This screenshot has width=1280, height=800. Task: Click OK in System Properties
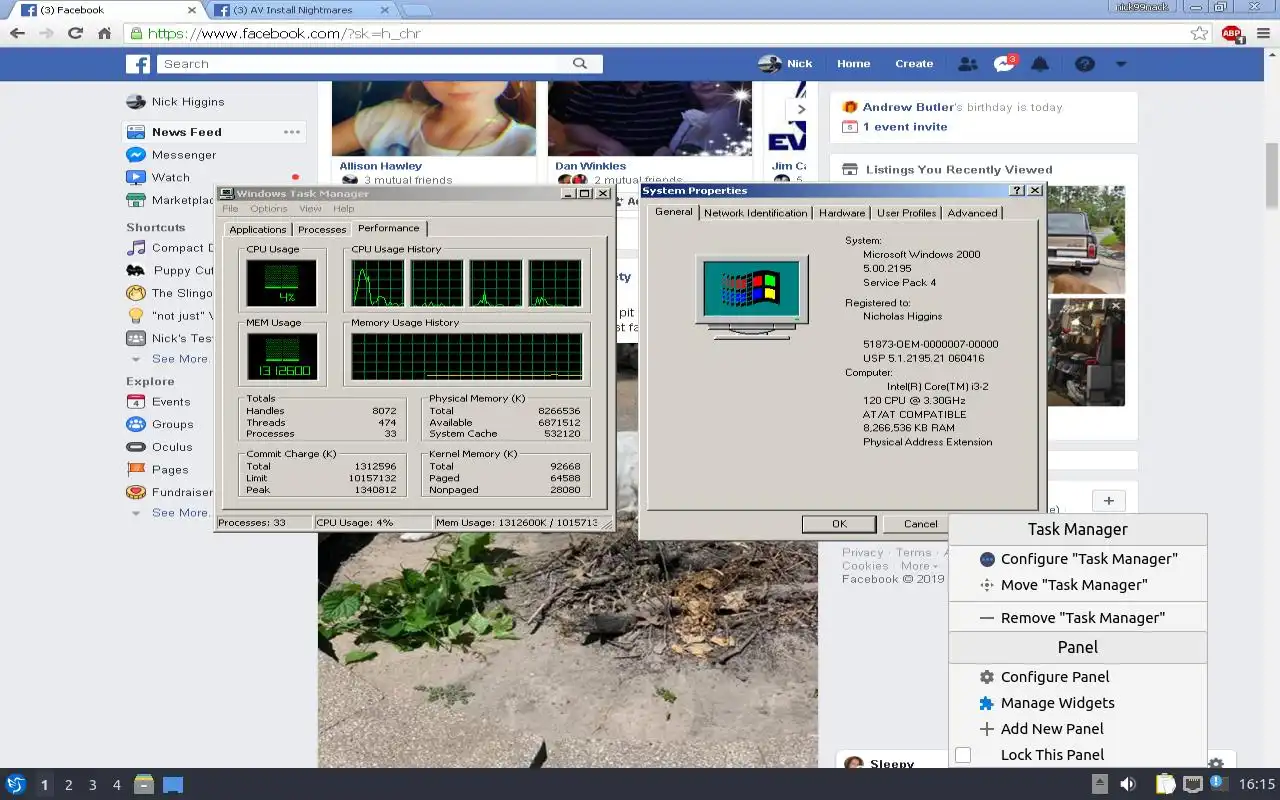click(x=839, y=524)
